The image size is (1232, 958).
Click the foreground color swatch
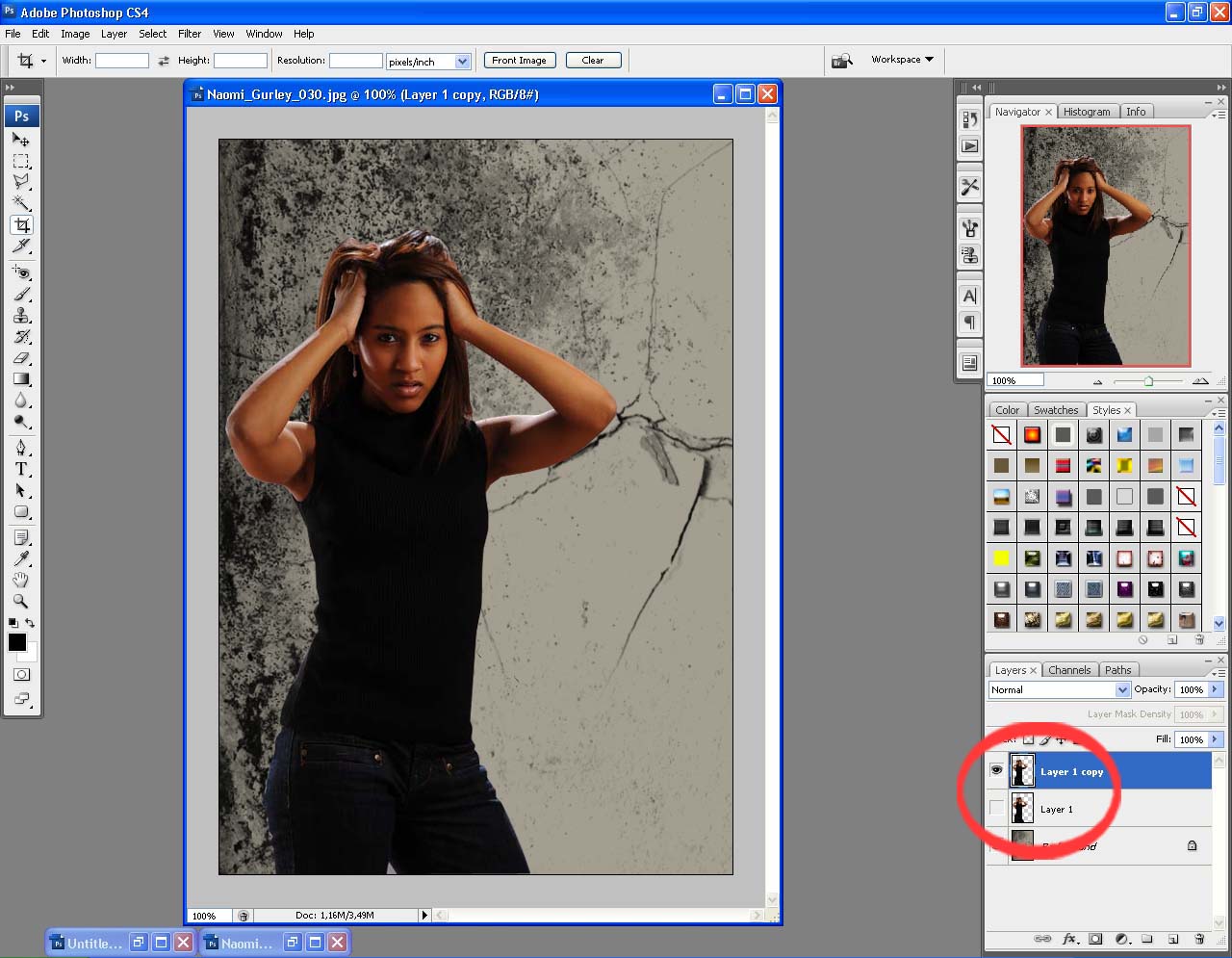[x=16, y=642]
